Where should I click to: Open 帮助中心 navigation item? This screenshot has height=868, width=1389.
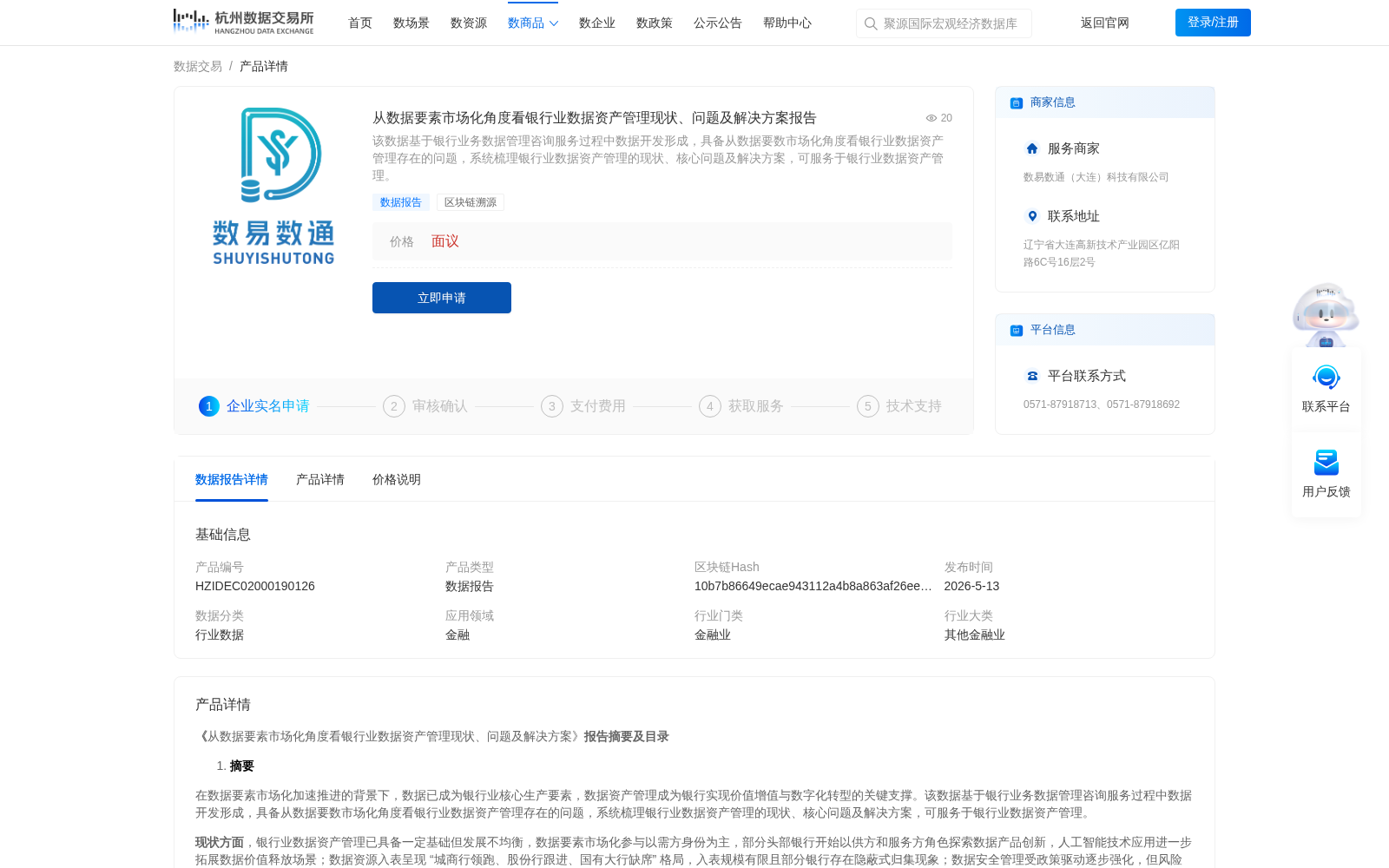pos(787,23)
